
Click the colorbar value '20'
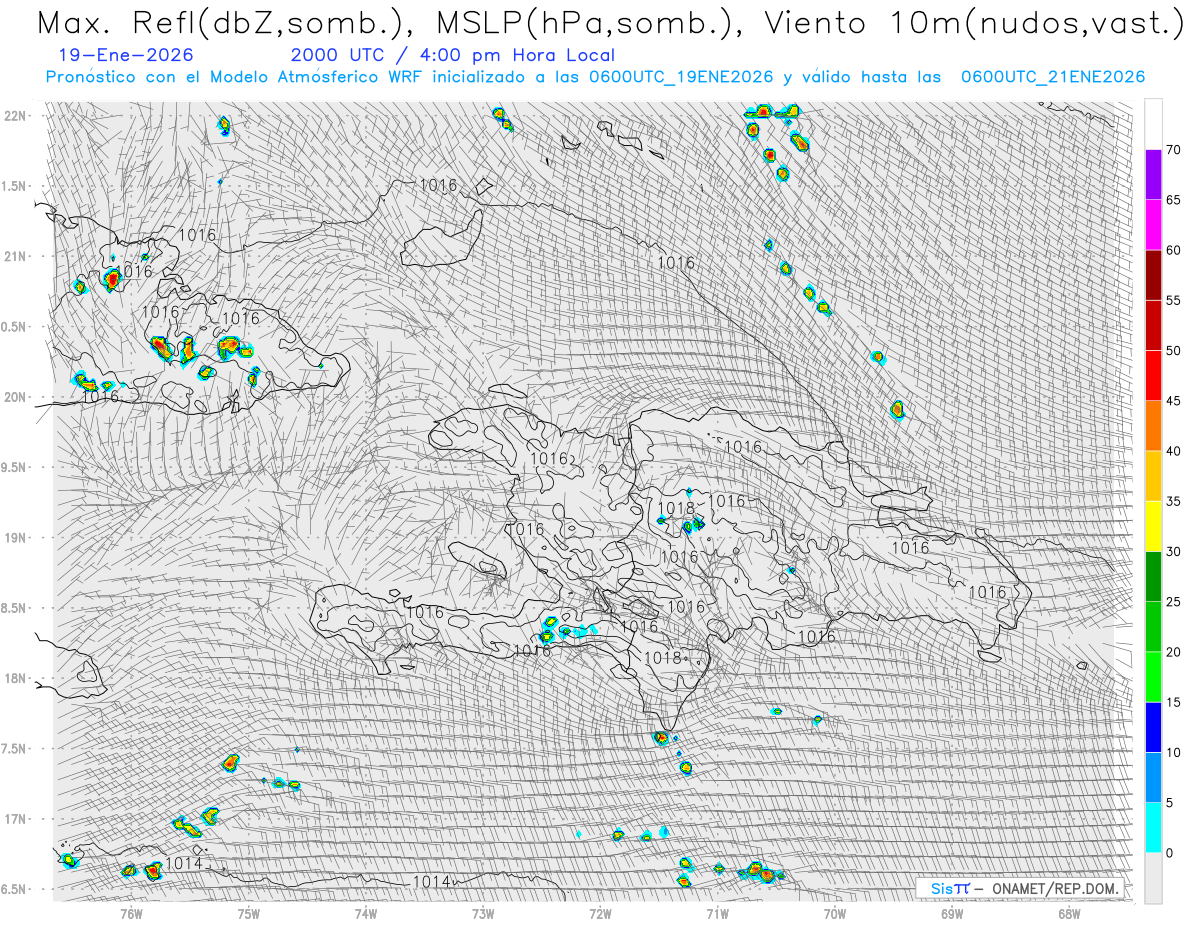(1175, 652)
